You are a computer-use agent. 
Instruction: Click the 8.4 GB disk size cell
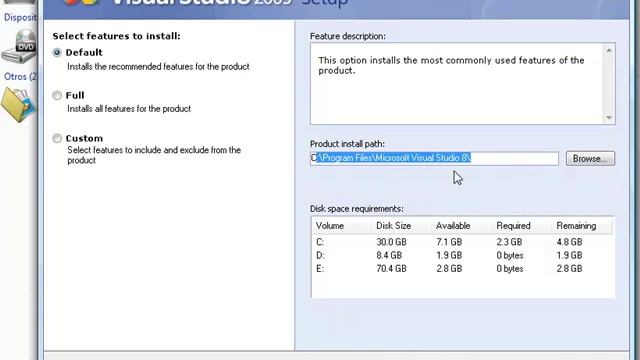(x=389, y=256)
